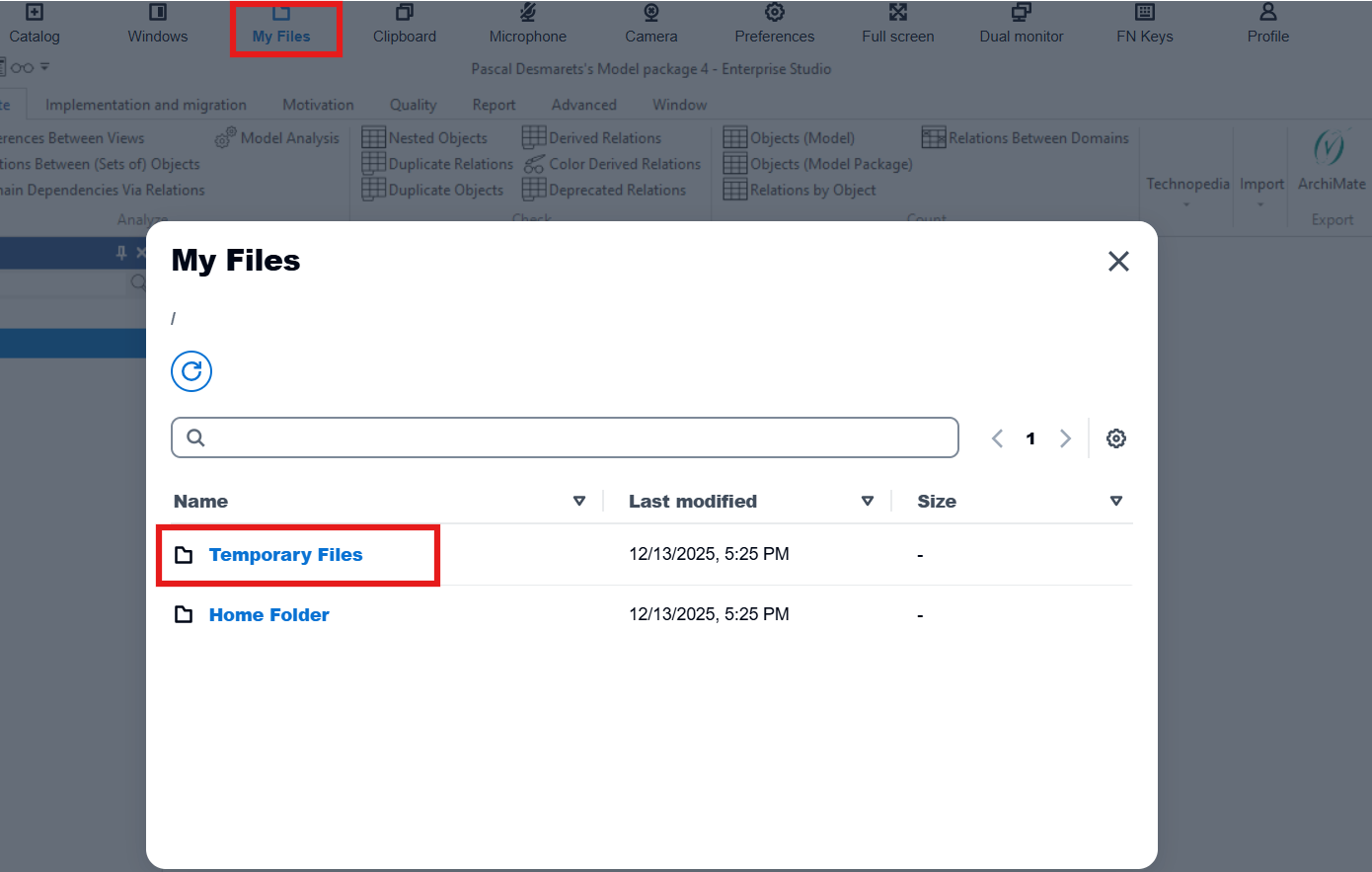Viewport: 1372px width, 872px height.
Task: Run Model Analysis
Action: 277,138
